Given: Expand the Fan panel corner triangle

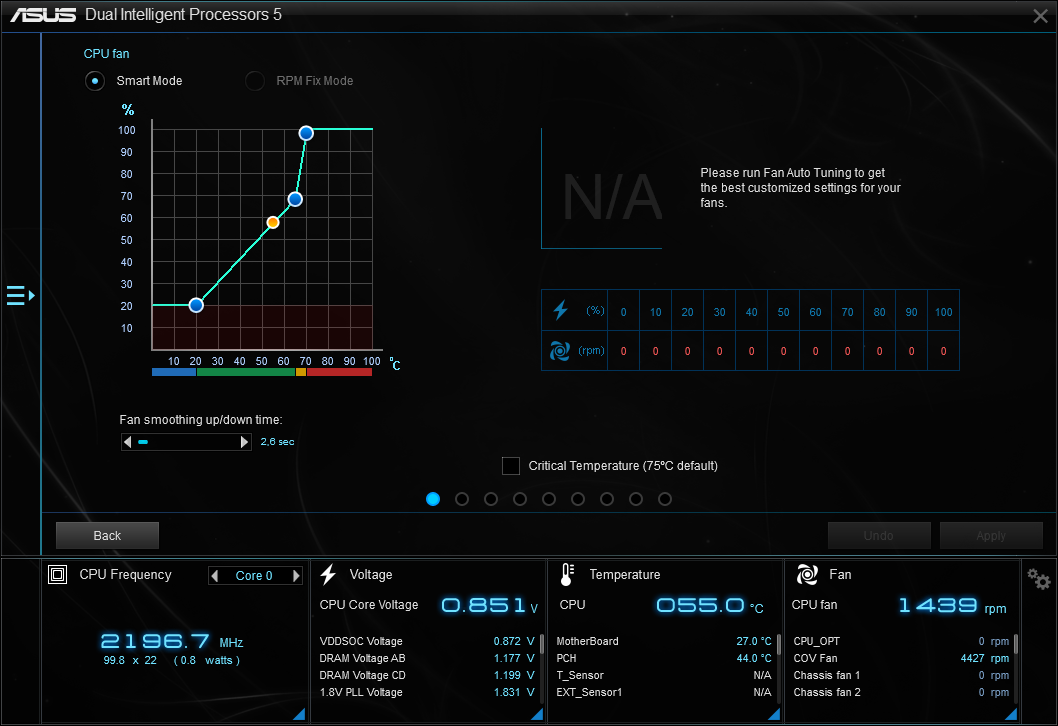Looking at the screenshot, I should pyautogui.click(x=1011, y=714).
